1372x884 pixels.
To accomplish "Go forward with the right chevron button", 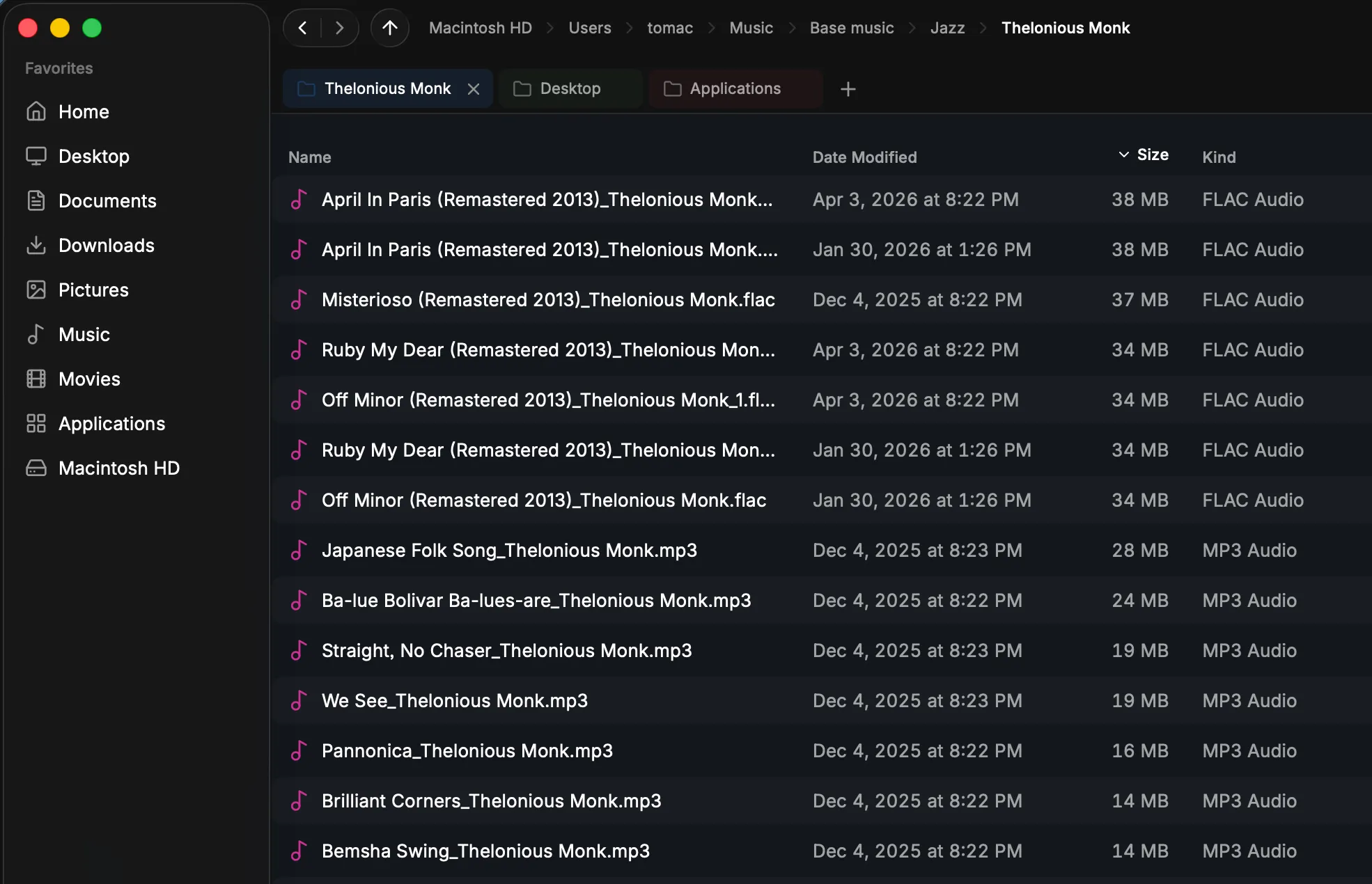I will pos(340,28).
